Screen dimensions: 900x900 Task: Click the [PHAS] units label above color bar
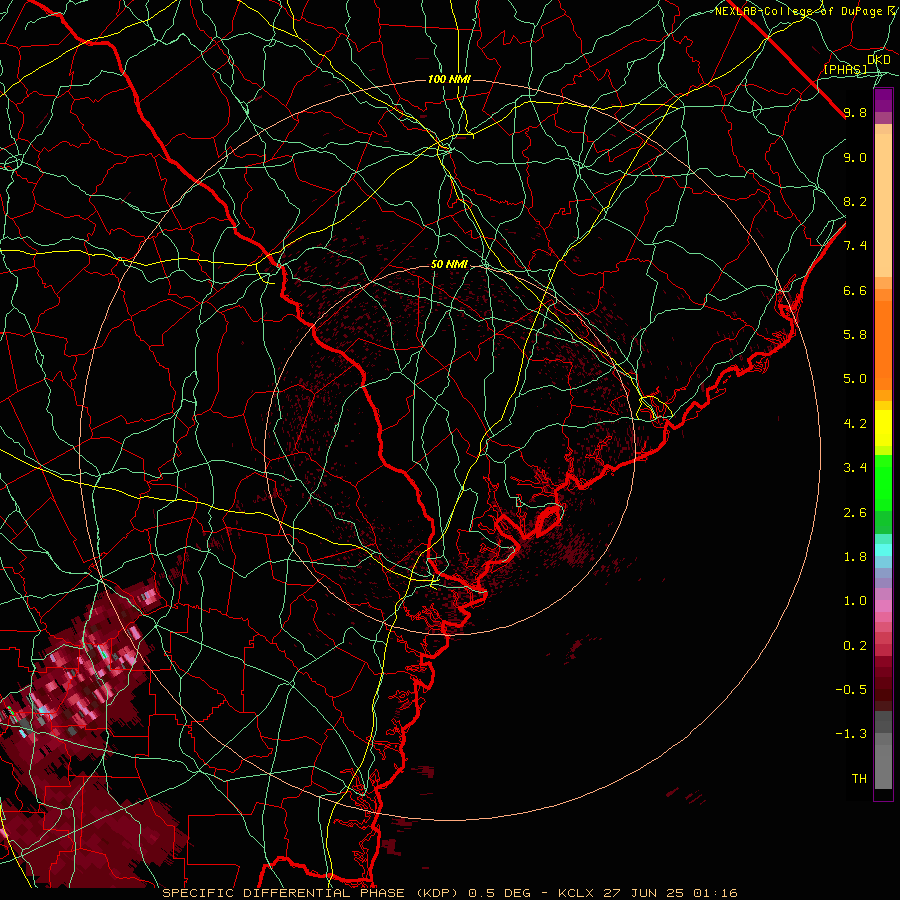845,69
